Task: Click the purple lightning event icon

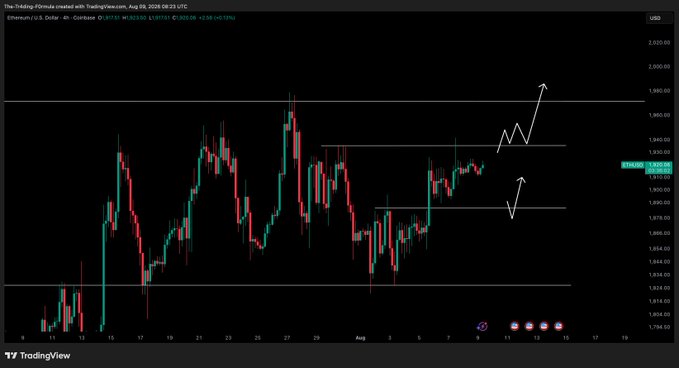Action: pyautogui.click(x=482, y=326)
